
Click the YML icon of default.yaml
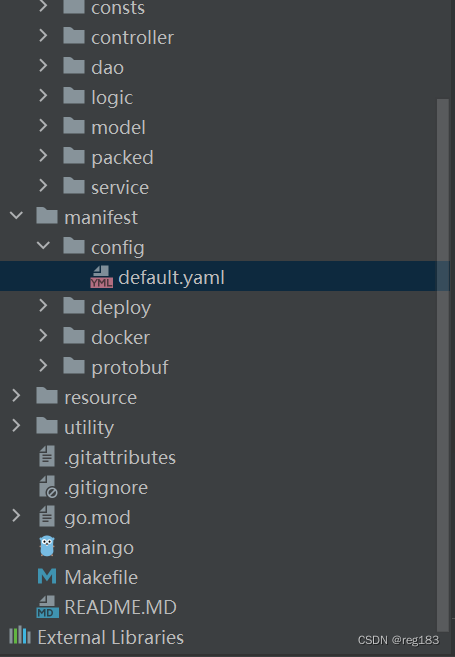point(101,277)
